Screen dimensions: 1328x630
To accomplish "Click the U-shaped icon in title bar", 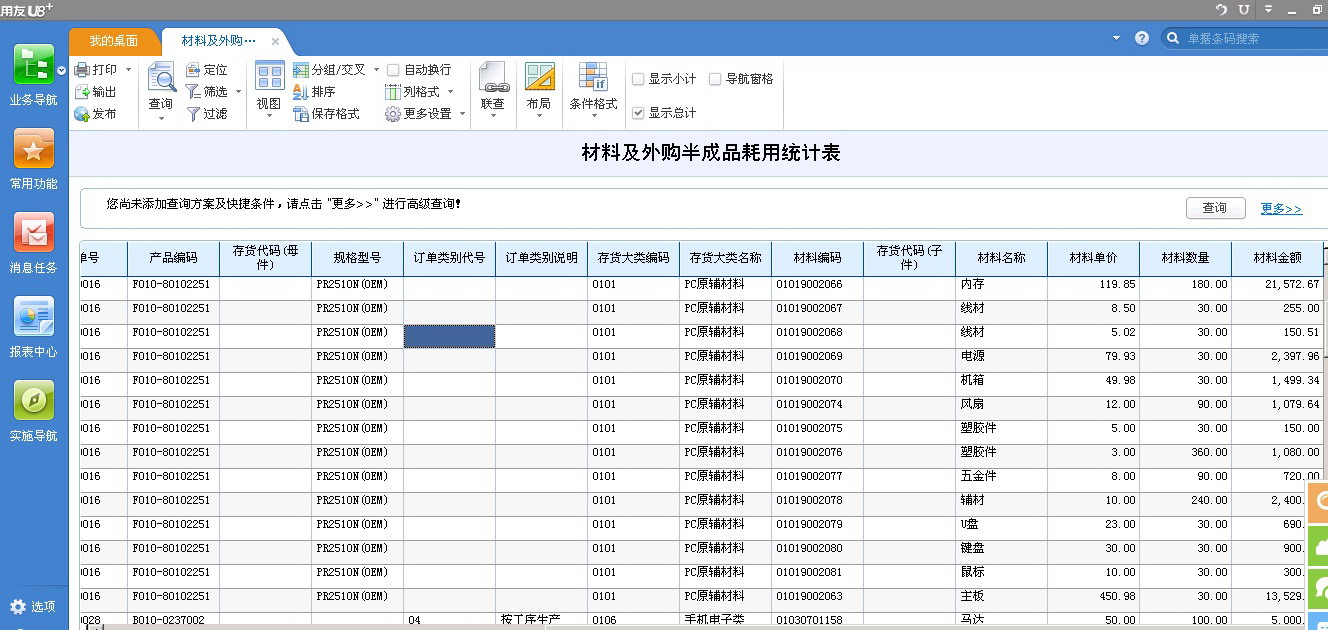I will point(1244,9).
